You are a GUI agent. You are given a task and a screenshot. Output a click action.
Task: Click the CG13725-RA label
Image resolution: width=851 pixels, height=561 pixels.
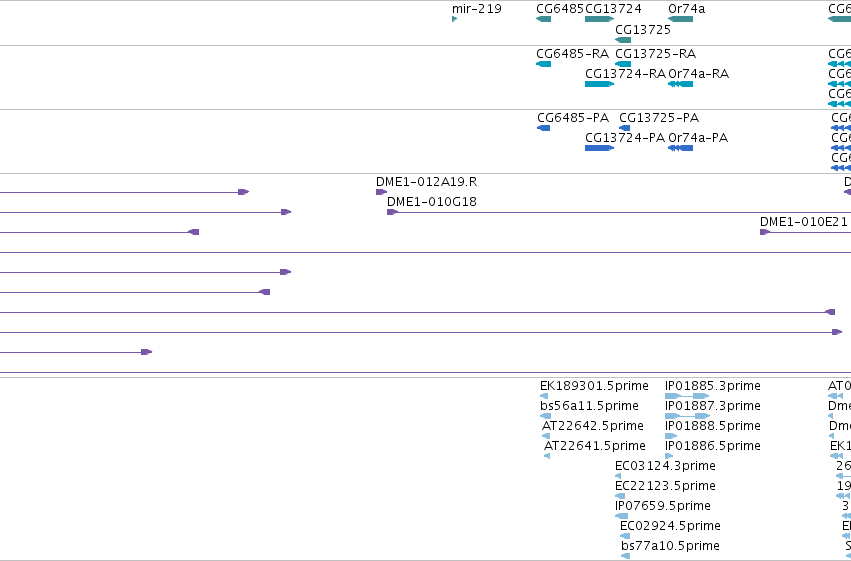[x=655, y=54]
